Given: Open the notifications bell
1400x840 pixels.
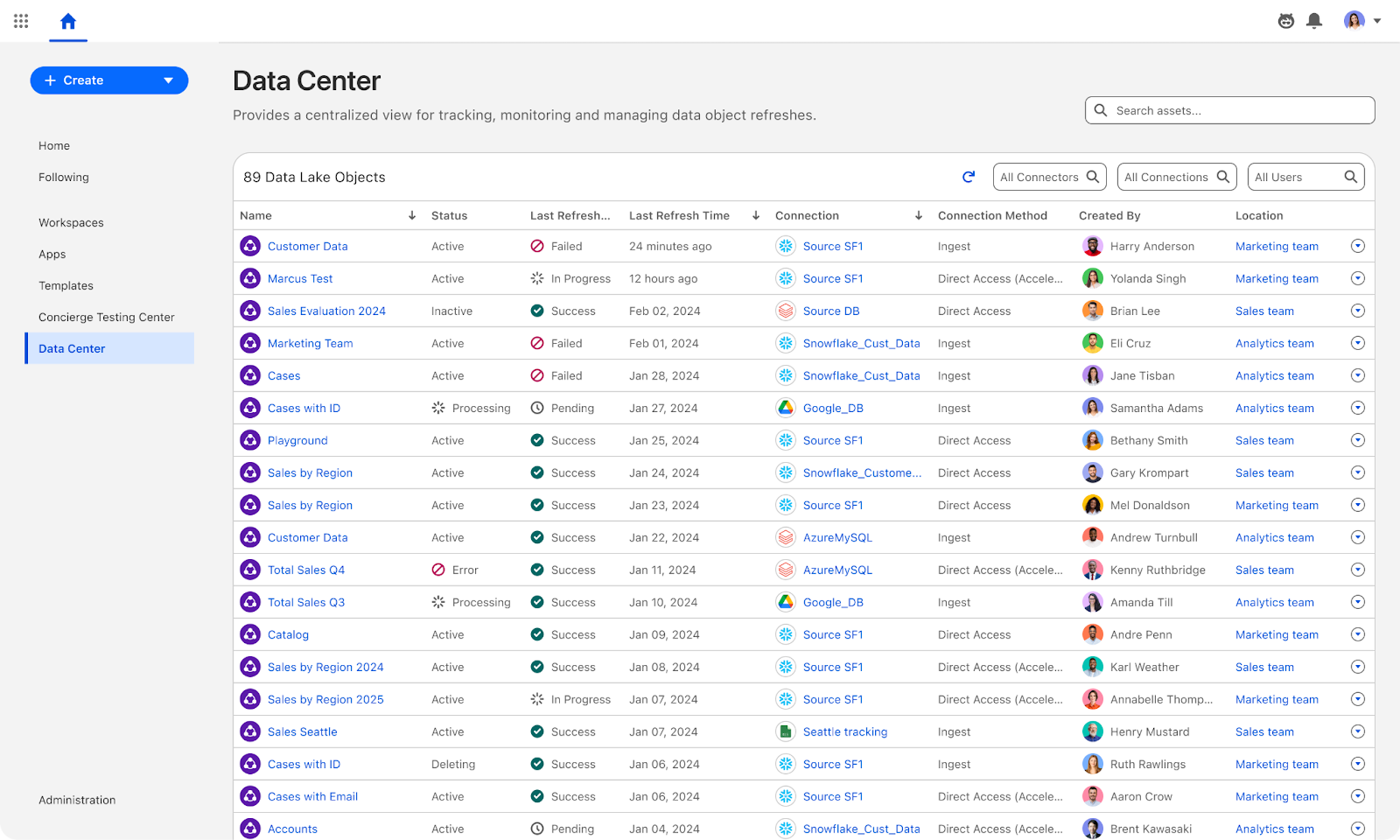Looking at the screenshot, I should [1313, 21].
